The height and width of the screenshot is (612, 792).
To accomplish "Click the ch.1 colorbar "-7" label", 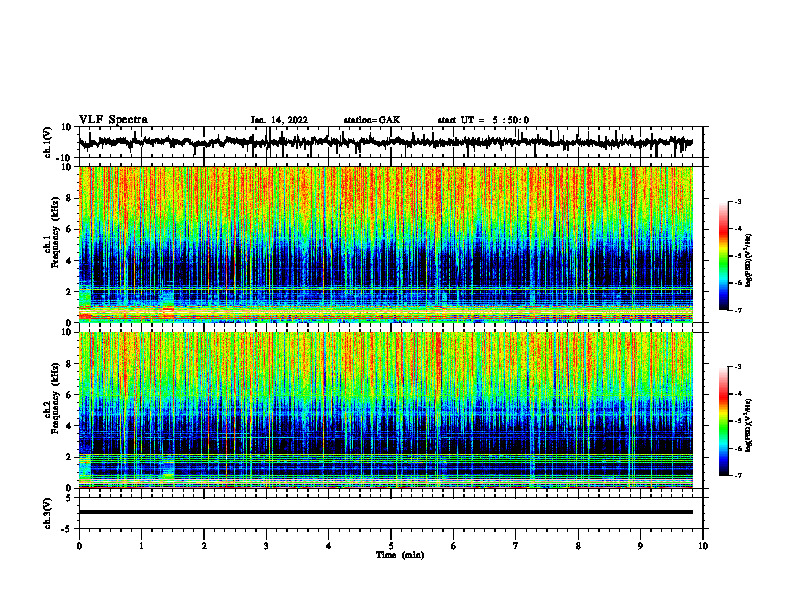I will [738, 310].
